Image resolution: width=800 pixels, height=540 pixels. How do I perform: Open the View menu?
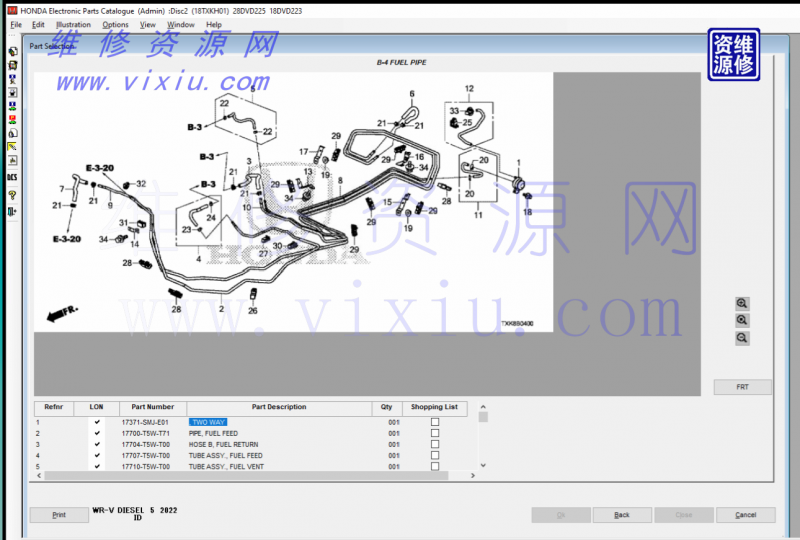pyautogui.click(x=147, y=24)
